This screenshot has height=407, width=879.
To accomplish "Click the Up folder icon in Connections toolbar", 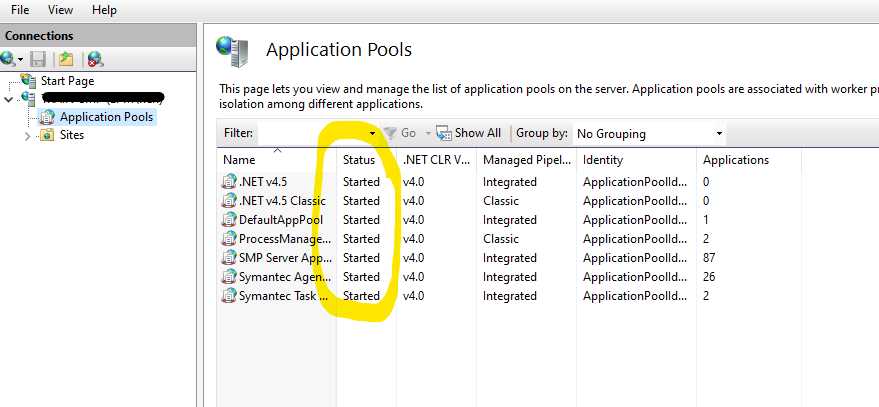I will click(x=66, y=59).
